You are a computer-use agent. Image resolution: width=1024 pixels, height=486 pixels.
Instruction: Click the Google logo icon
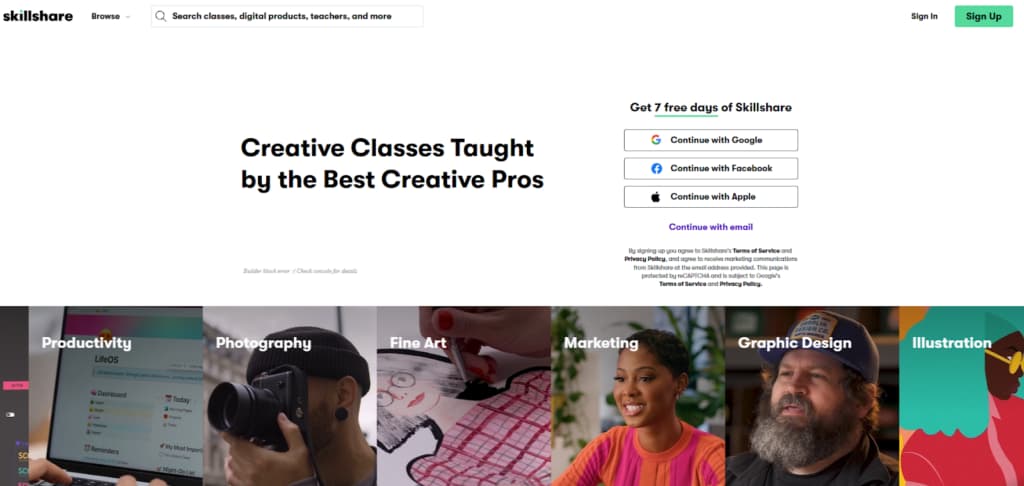tap(656, 140)
